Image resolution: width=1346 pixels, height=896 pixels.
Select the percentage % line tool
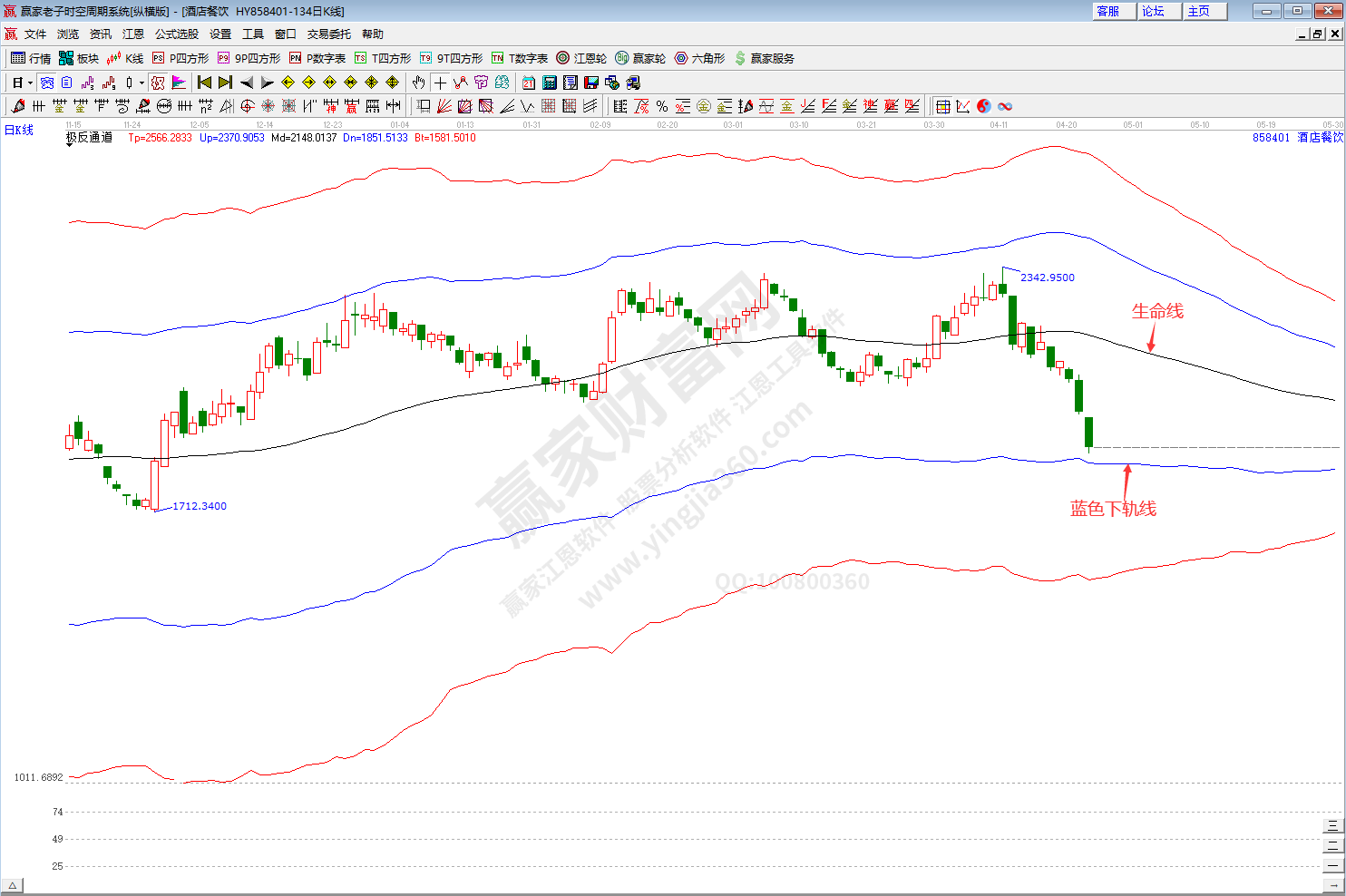(662, 106)
